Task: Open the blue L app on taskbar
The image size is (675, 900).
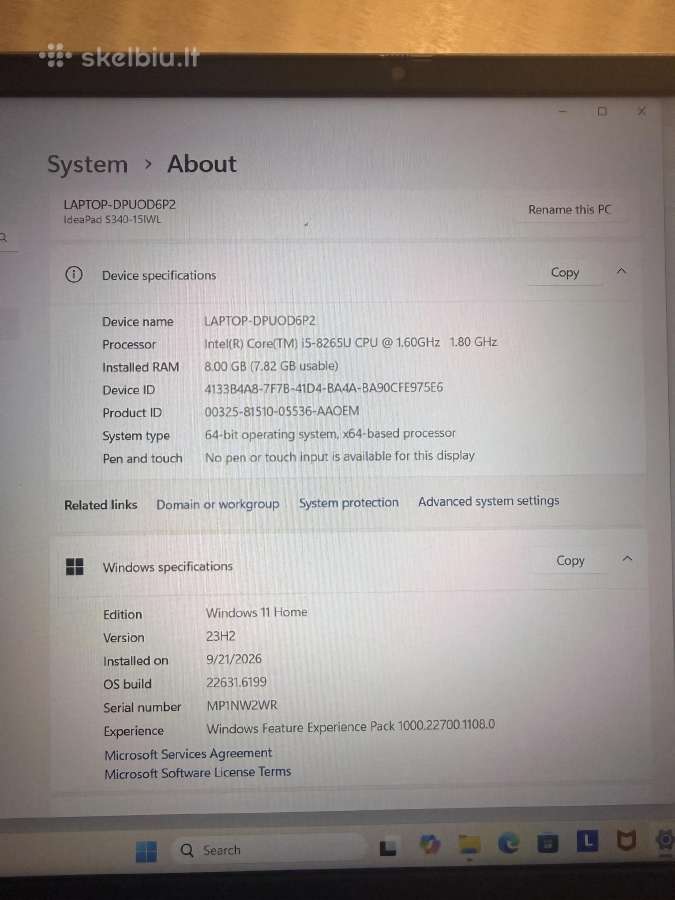Action: tap(587, 841)
